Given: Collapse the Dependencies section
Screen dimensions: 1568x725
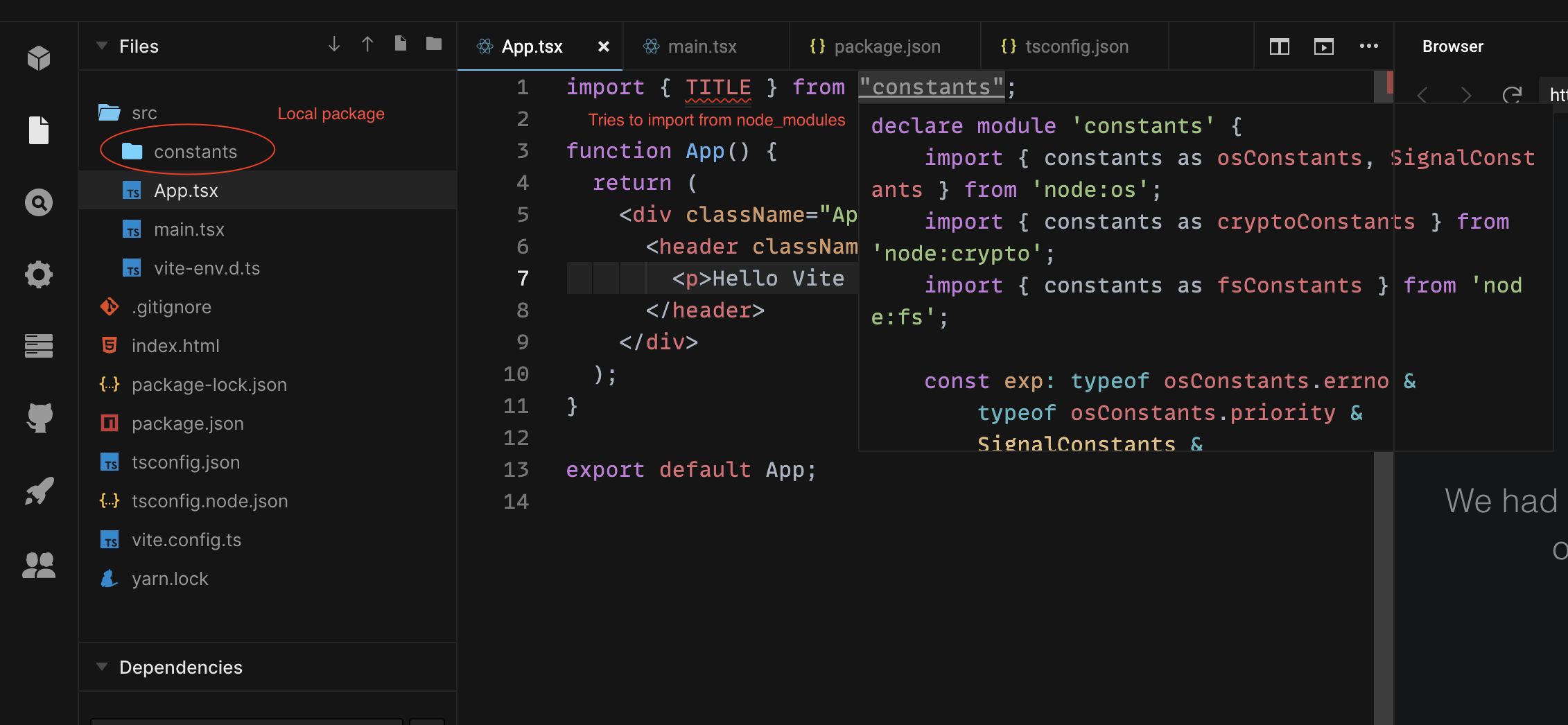Looking at the screenshot, I should tap(101, 666).
